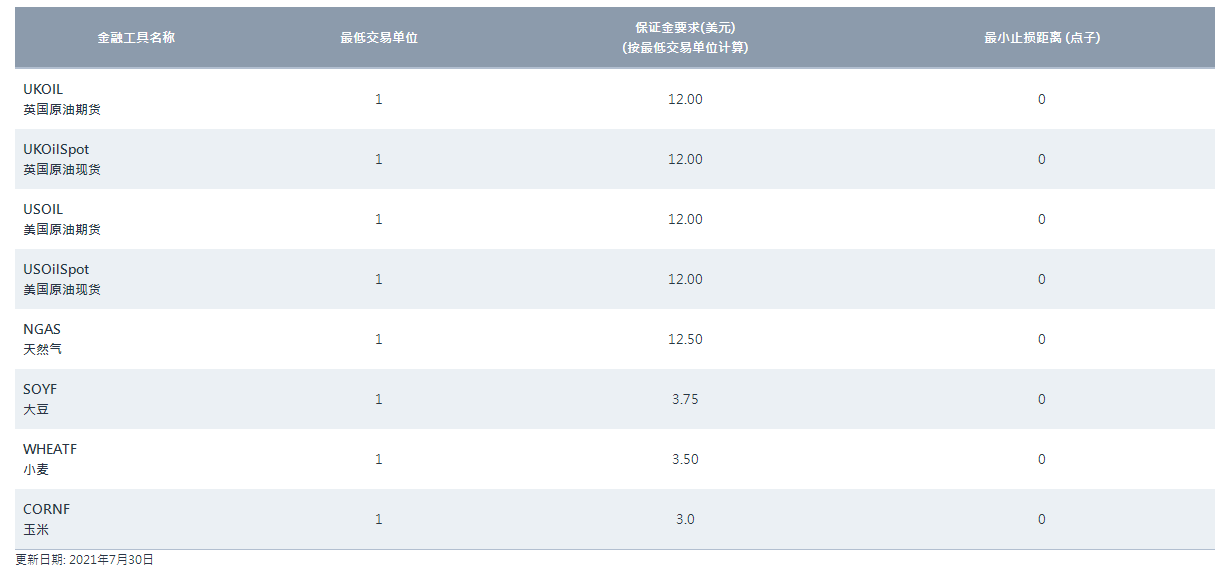This screenshot has height=573, width=1228.
Task: Click the 更新日期 2021年7月30日 text
Action: [85, 560]
